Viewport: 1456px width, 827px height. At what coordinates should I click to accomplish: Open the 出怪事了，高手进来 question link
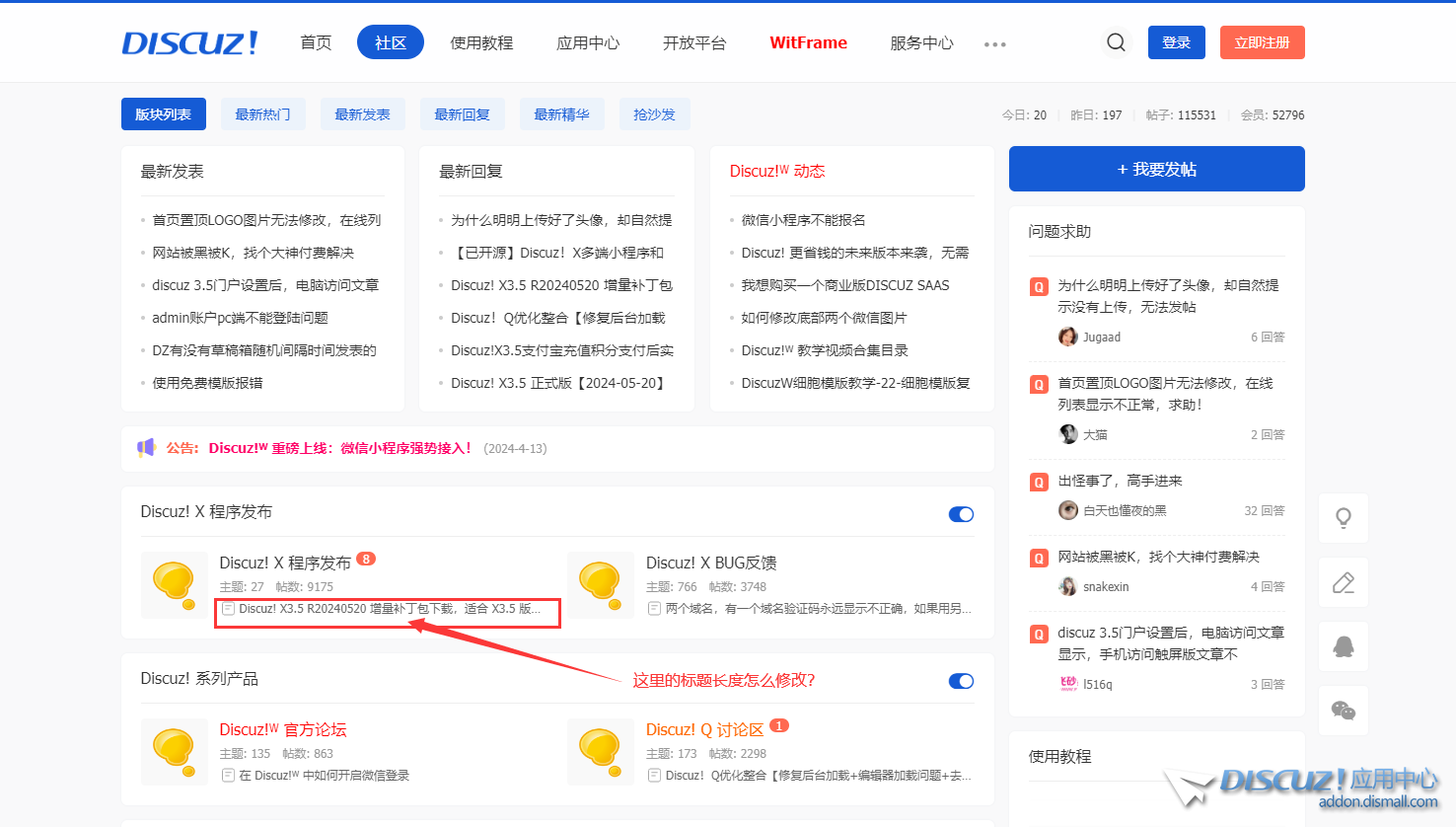tap(1120, 481)
